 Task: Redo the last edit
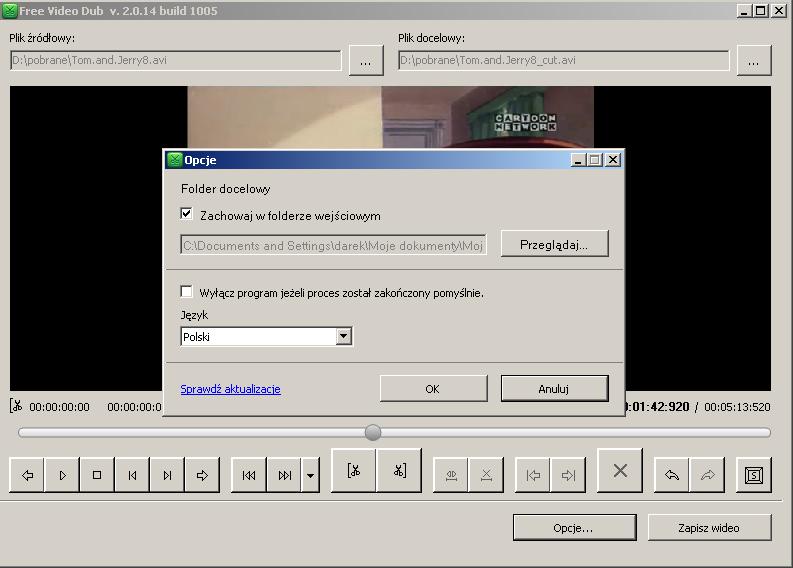708,475
